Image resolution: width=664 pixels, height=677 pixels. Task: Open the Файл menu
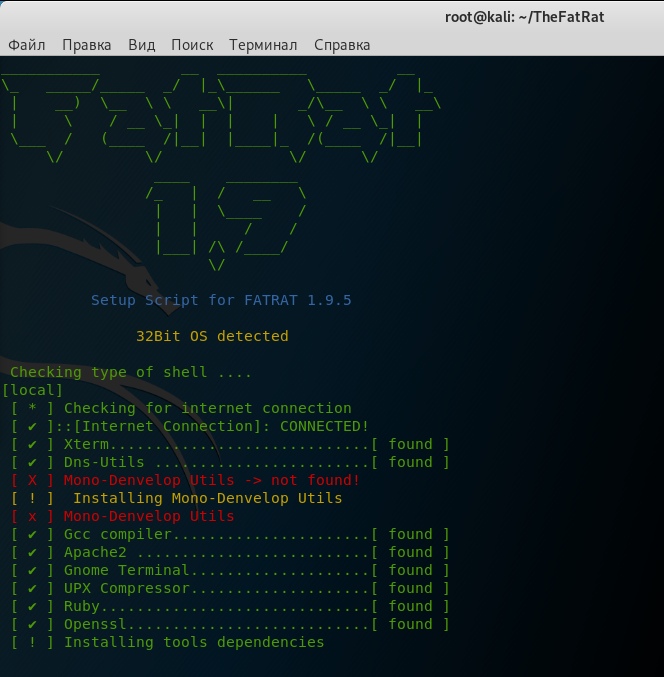pos(27,45)
